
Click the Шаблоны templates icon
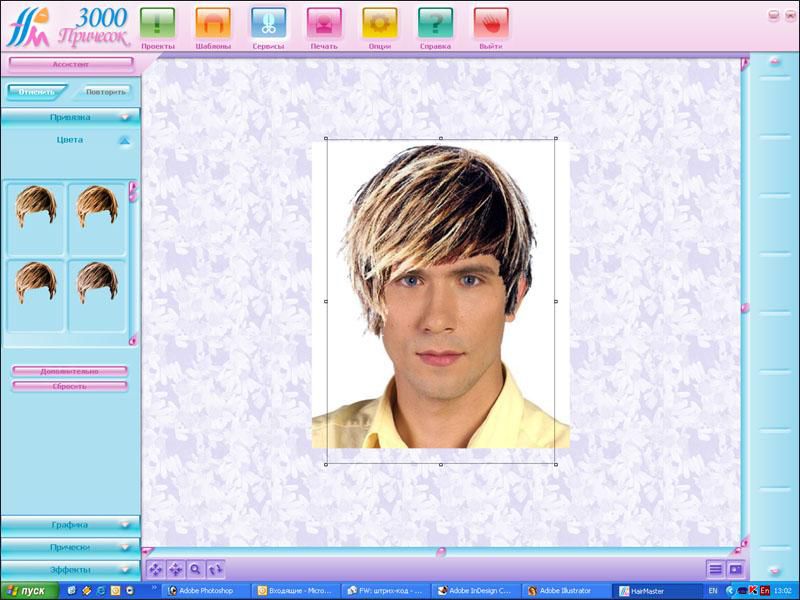[212, 22]
